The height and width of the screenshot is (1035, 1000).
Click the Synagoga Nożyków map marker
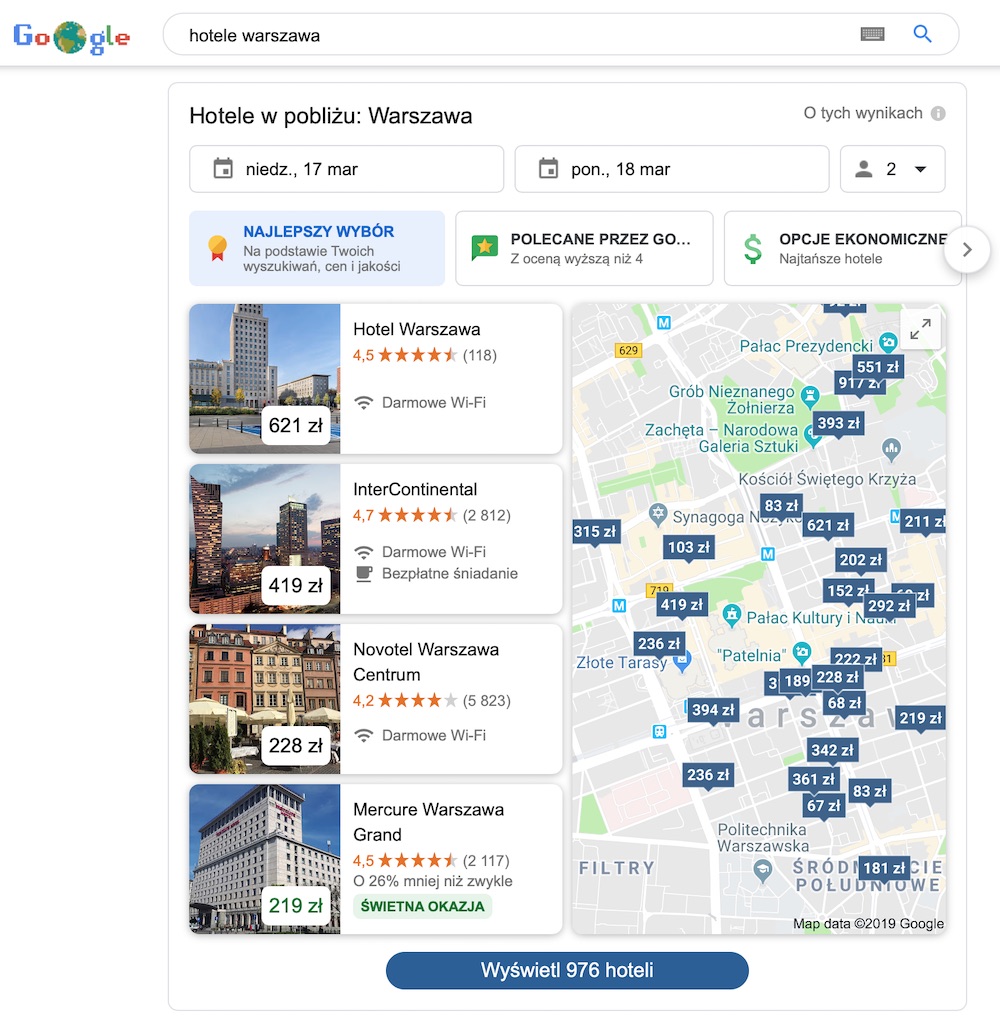[x=657, y=514]
